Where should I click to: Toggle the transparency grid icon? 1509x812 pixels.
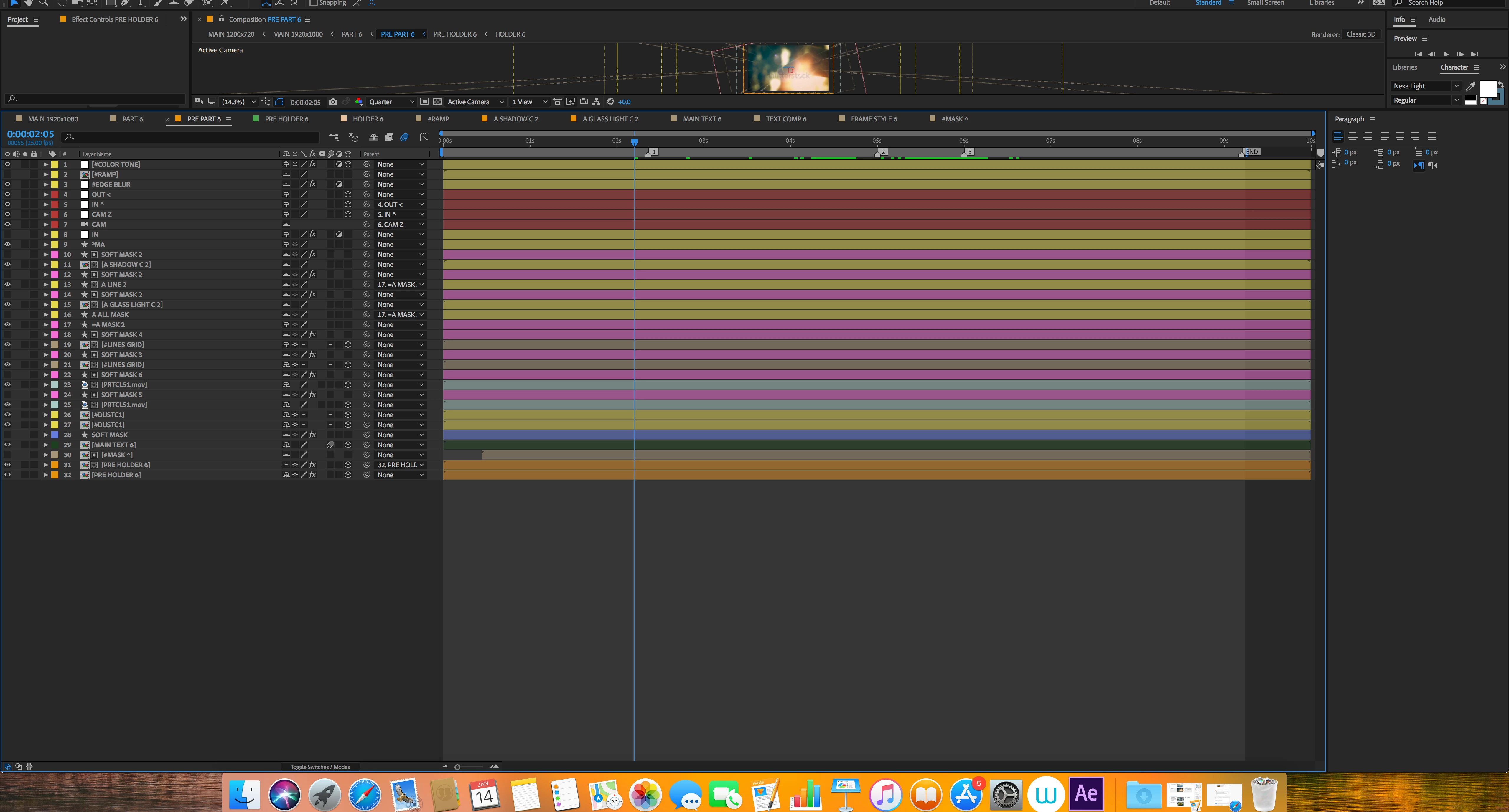437,102
